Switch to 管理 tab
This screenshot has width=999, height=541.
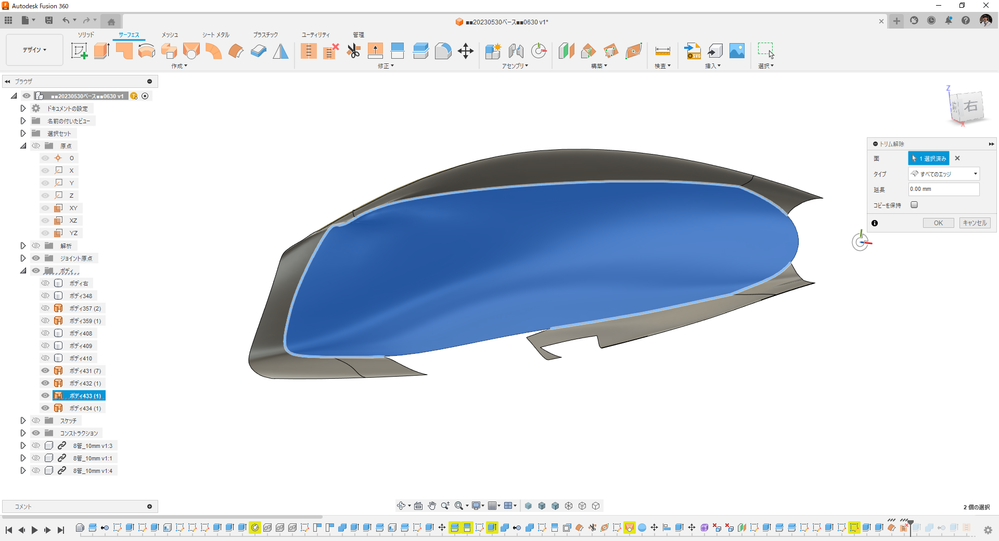359,34
